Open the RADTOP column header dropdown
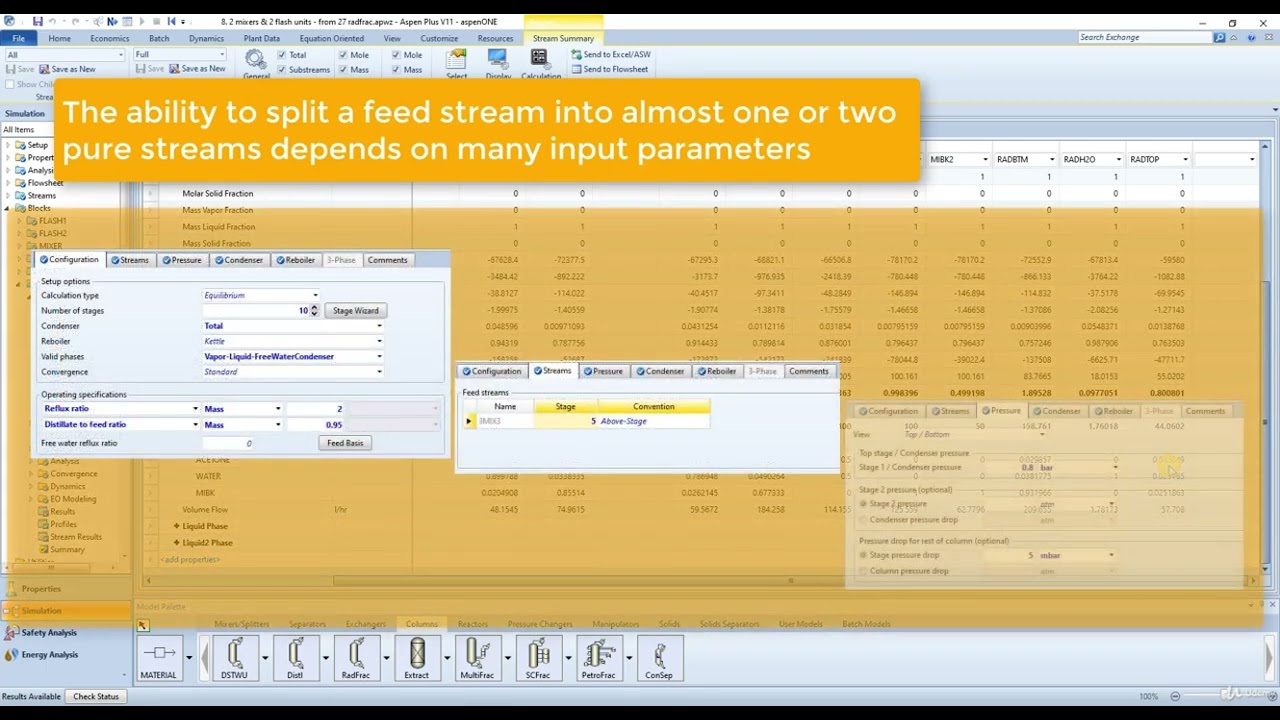This screenshot has width=1280, height=720. click(x=1185, y=160)
